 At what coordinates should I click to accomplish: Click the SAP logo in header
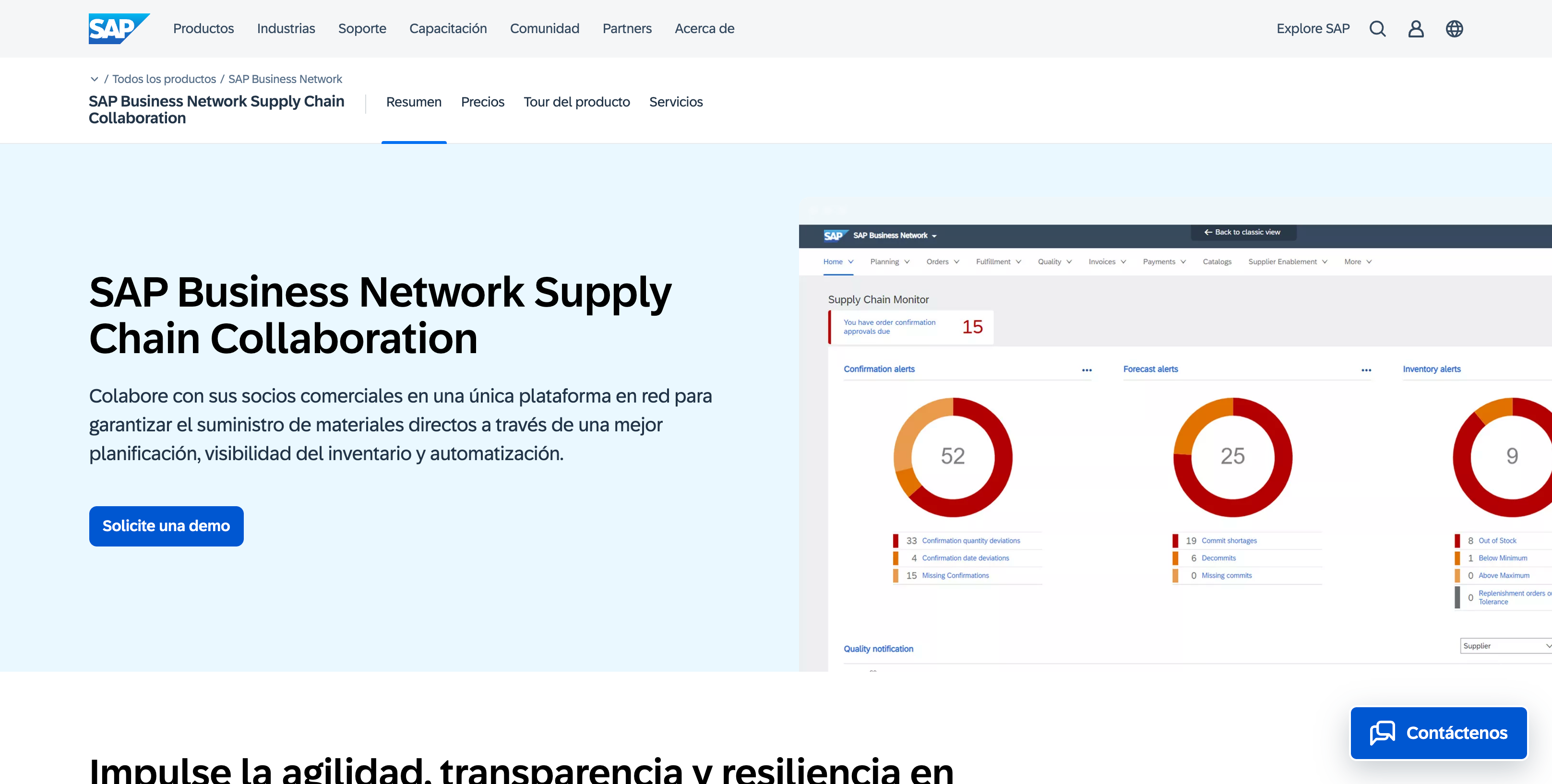[119, 28]
